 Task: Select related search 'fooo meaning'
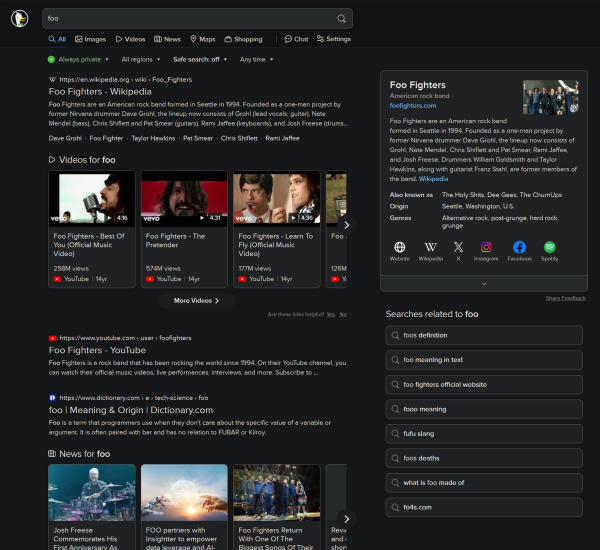coord(484,409)
